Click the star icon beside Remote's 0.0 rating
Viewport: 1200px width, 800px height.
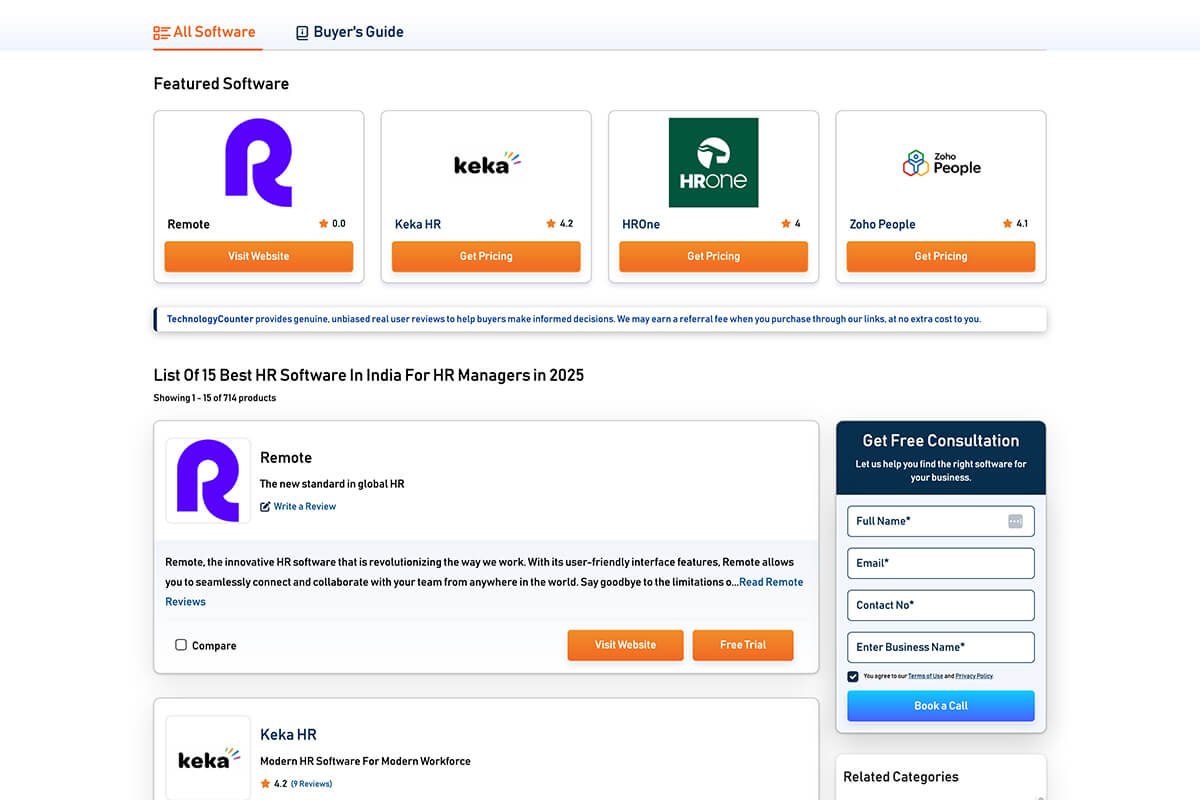tap(322, 223)
